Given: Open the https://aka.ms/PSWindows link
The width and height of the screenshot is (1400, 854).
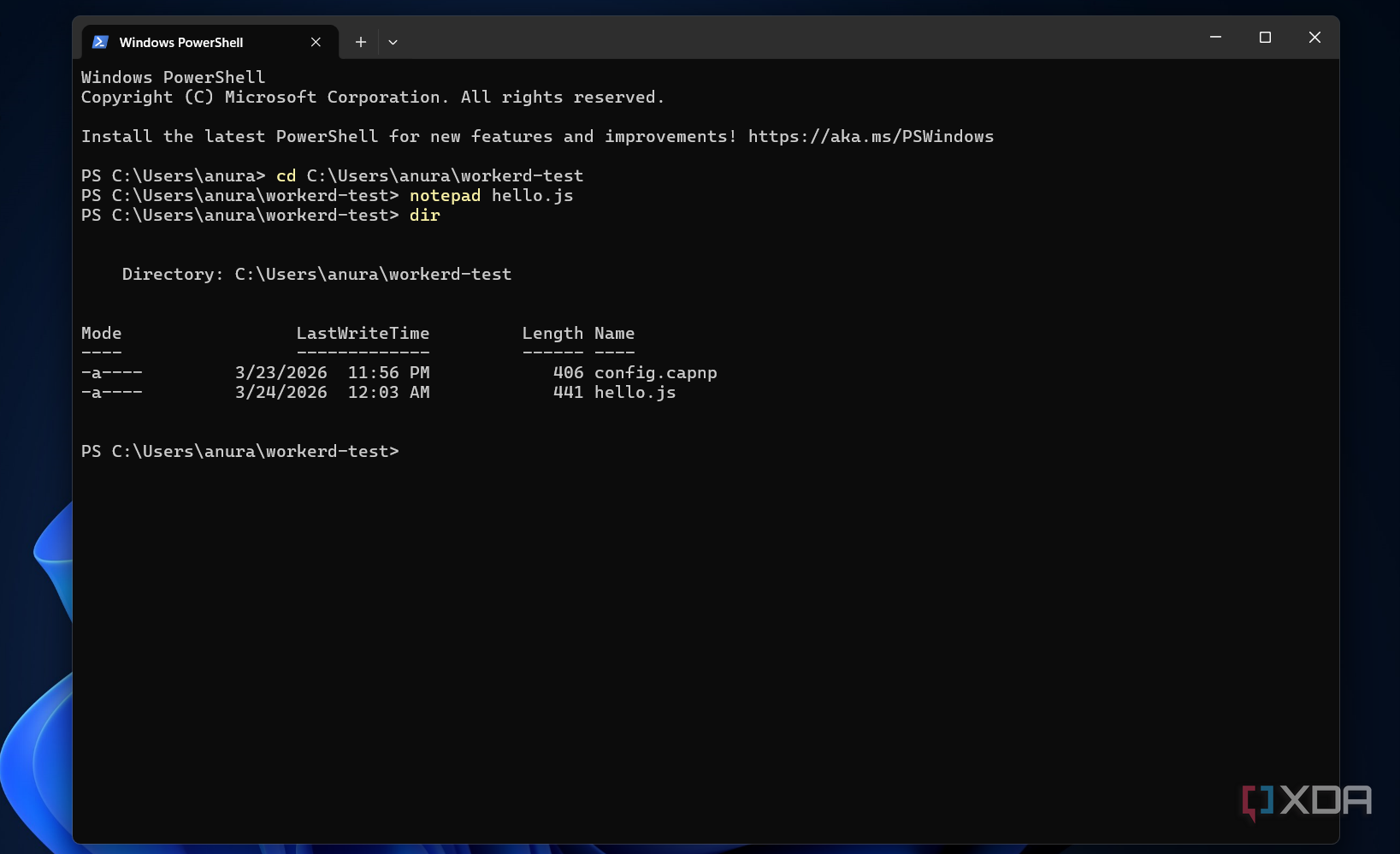Looking at the screenshot, I should (871, 137).
